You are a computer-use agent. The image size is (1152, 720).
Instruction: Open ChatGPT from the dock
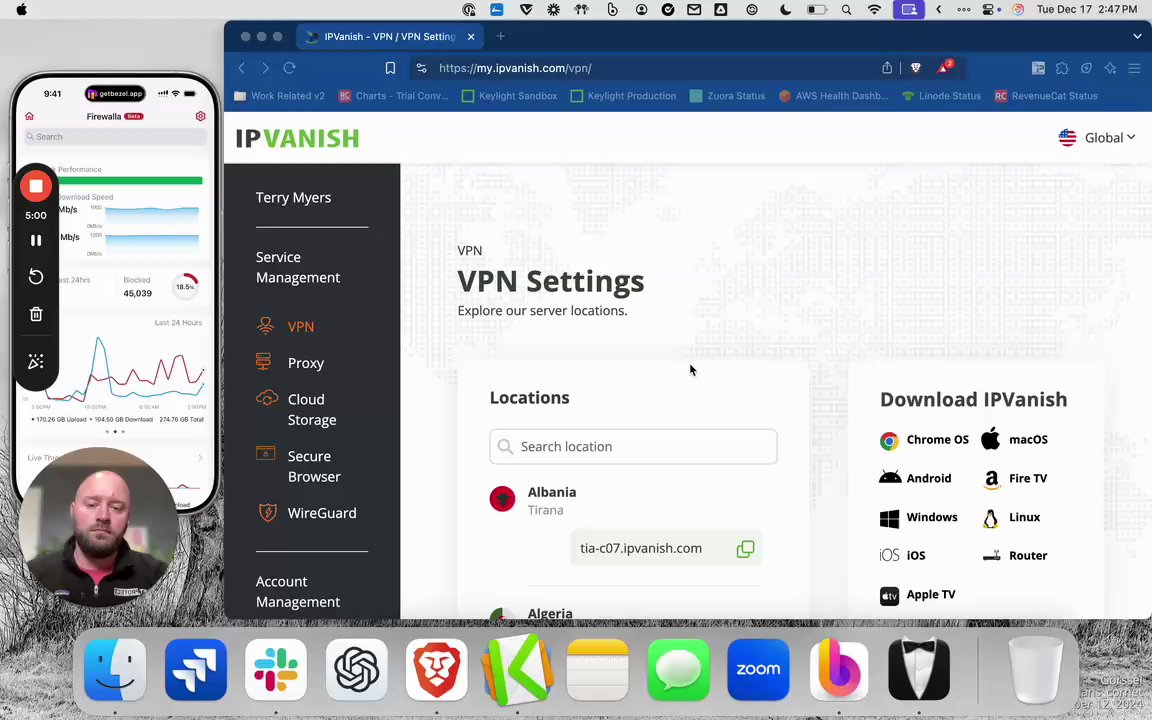click(356, 669)
